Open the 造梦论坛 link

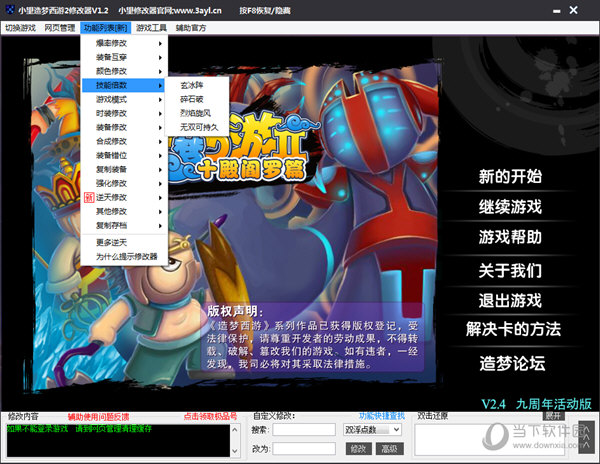(x=512, y=363)
